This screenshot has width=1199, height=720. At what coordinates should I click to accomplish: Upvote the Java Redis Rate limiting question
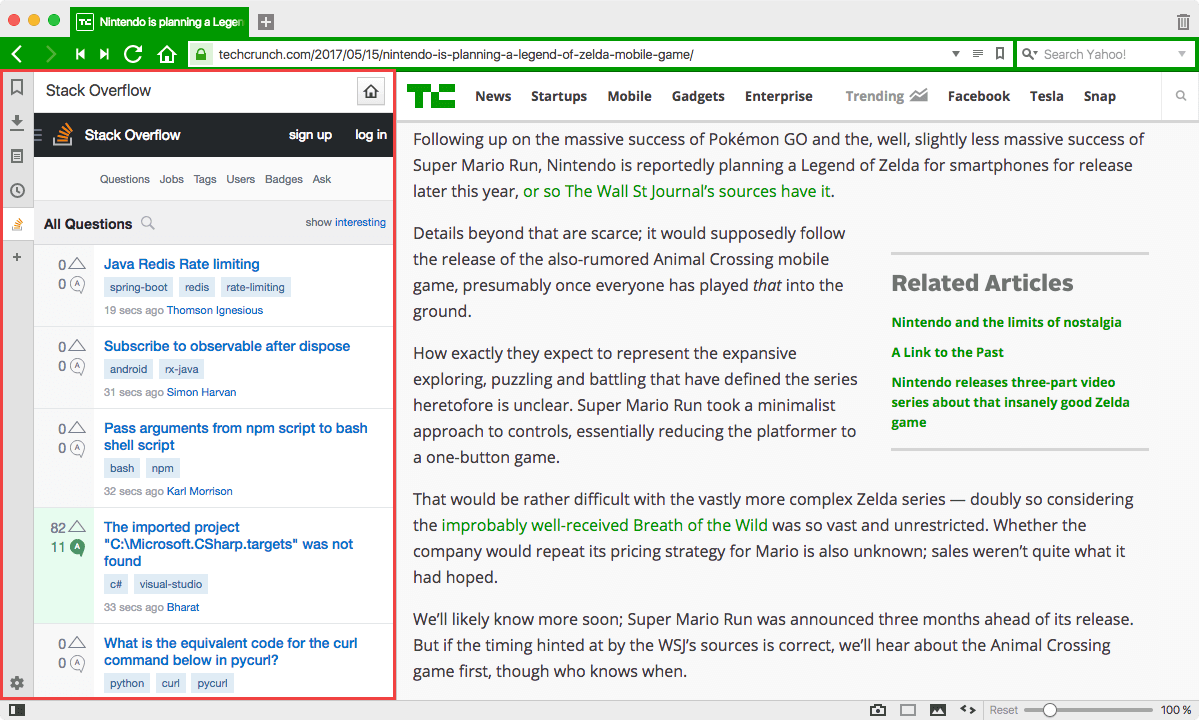77,264
